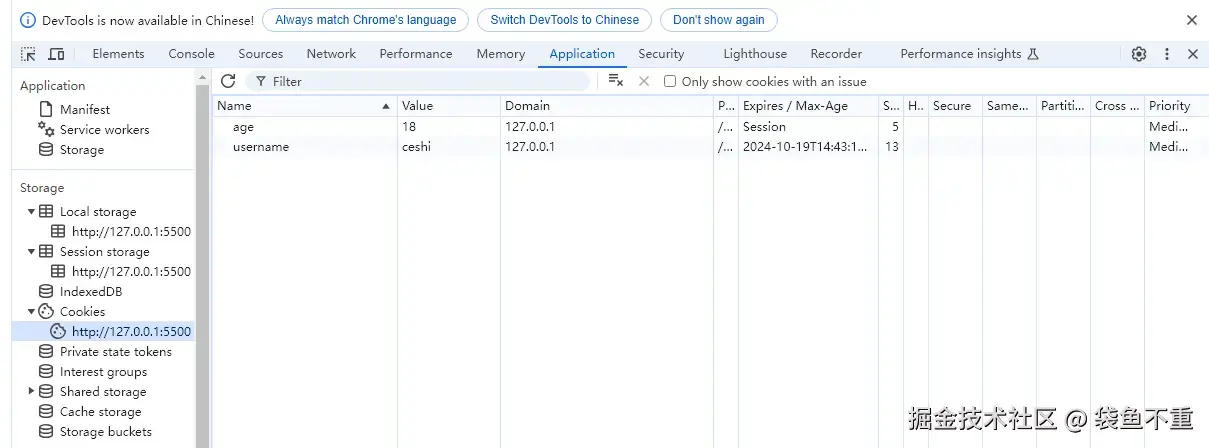This screenshot has height=448, width=1209.
Task: Click the Storage database icon under Application
Action: click(46, 149)
